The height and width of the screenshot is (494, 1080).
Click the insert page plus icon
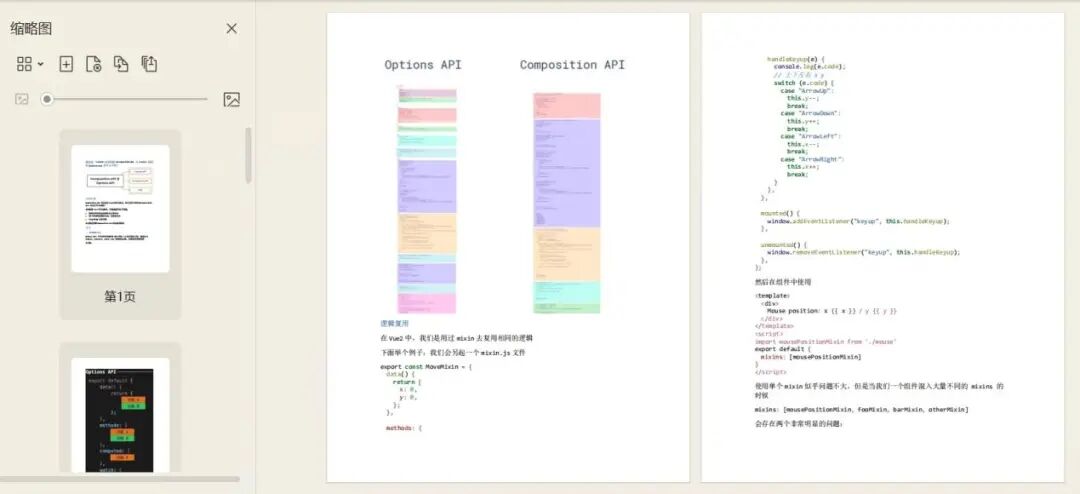point(66,64)
